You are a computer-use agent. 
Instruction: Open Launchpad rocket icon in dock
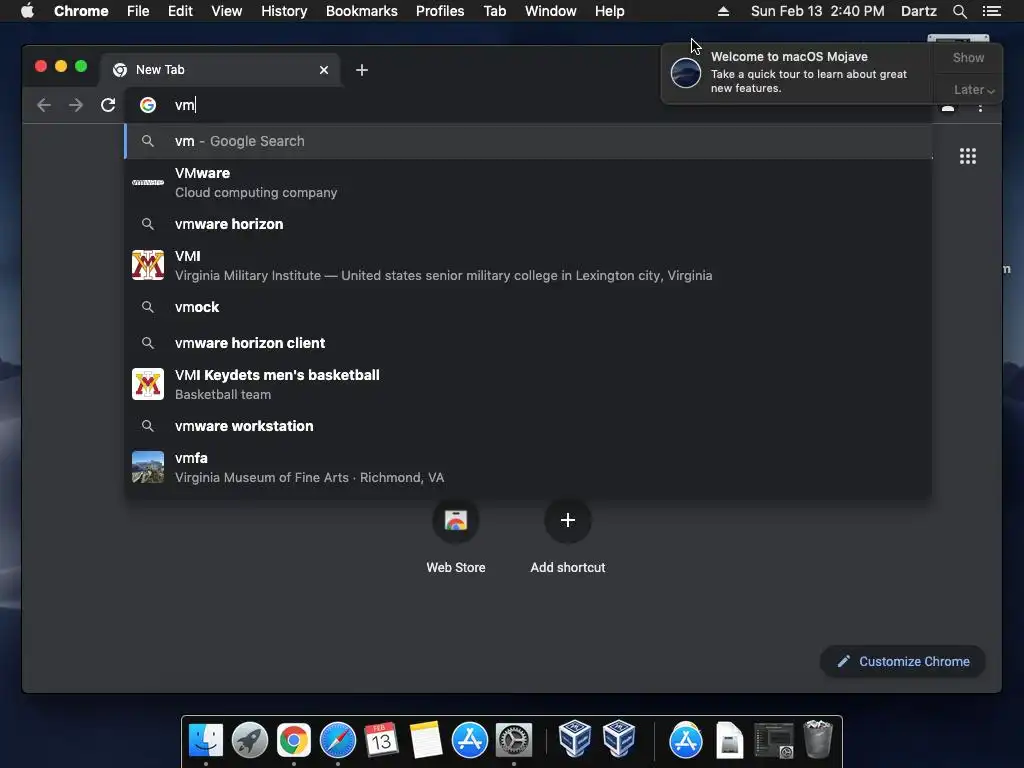coord(249,740)
